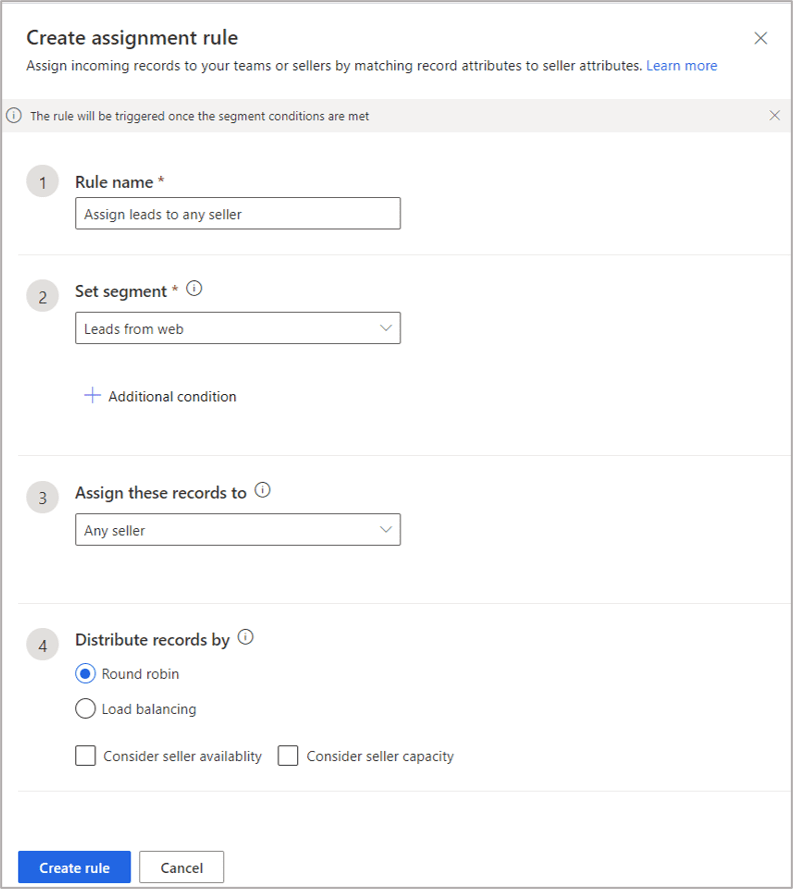This screenshot has width=793, height=889.
Task: Click the step 4 number badge
Action: [43, 646]
